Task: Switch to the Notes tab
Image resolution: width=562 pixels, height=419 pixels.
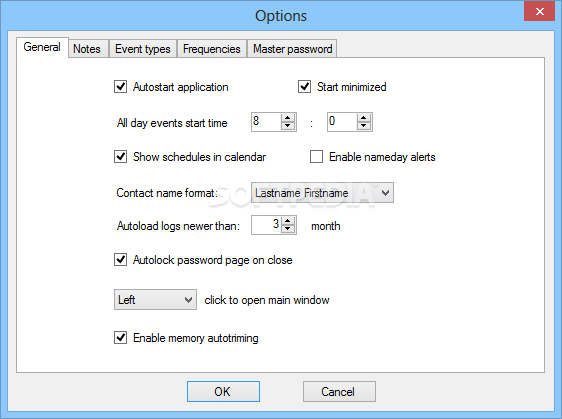Action: [x=87, y=49]
